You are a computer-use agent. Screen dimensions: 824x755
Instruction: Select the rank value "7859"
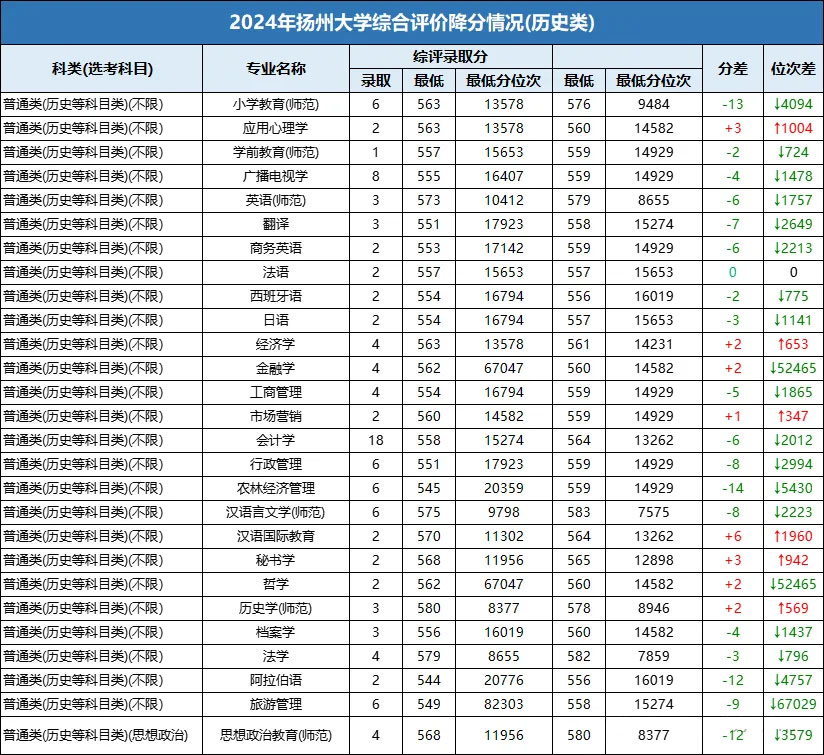[654, 656]
